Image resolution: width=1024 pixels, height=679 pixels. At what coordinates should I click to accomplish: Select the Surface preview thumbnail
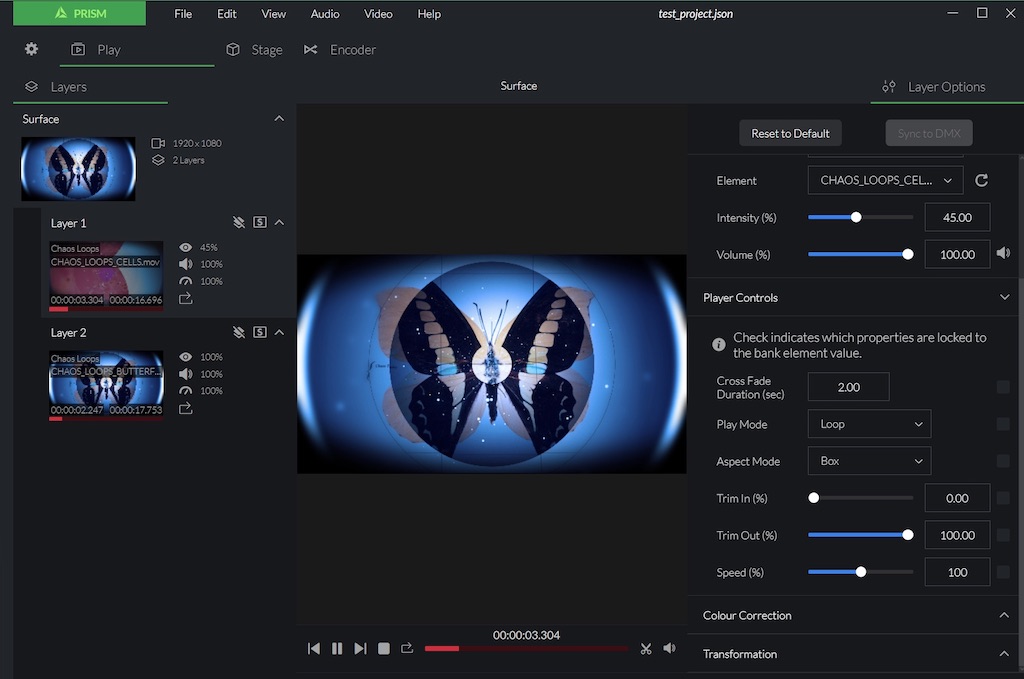click(78, 169)
